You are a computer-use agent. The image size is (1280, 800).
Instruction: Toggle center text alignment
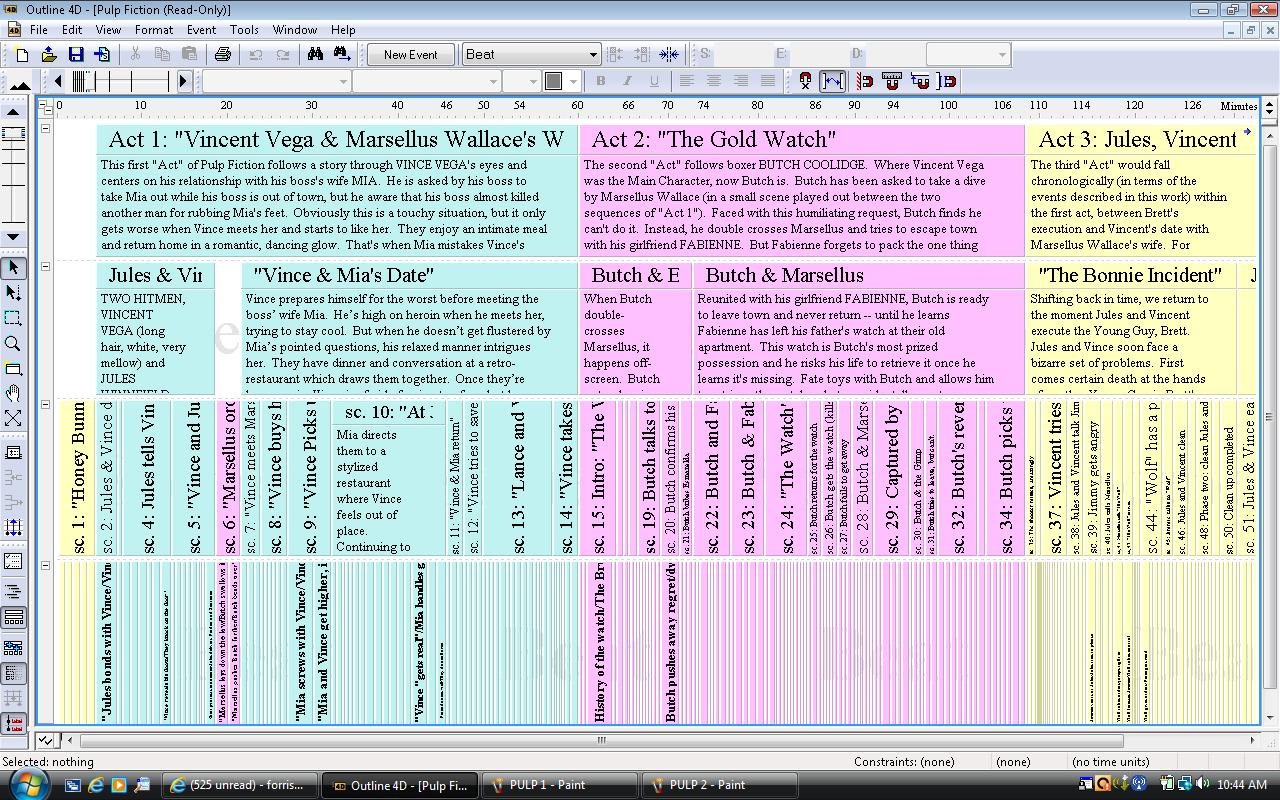pyautogui.click(x=713, y=81)
